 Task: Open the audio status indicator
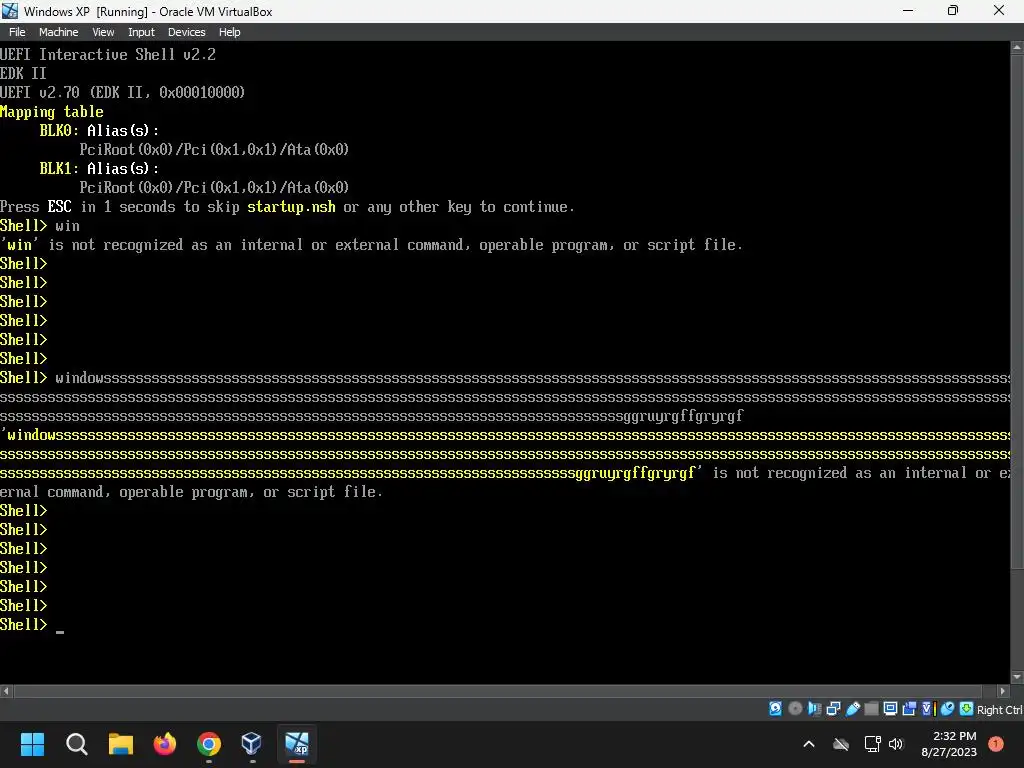coord(814,709)
